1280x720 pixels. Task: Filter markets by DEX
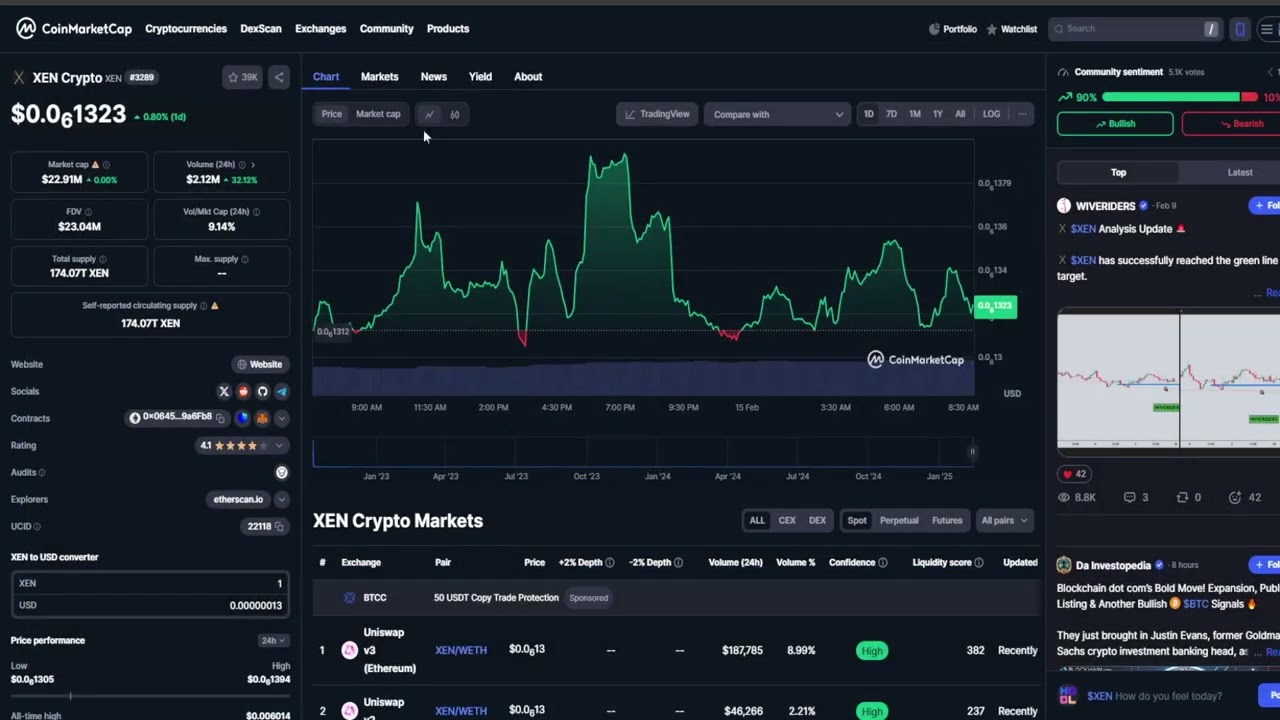coord(817,520)
